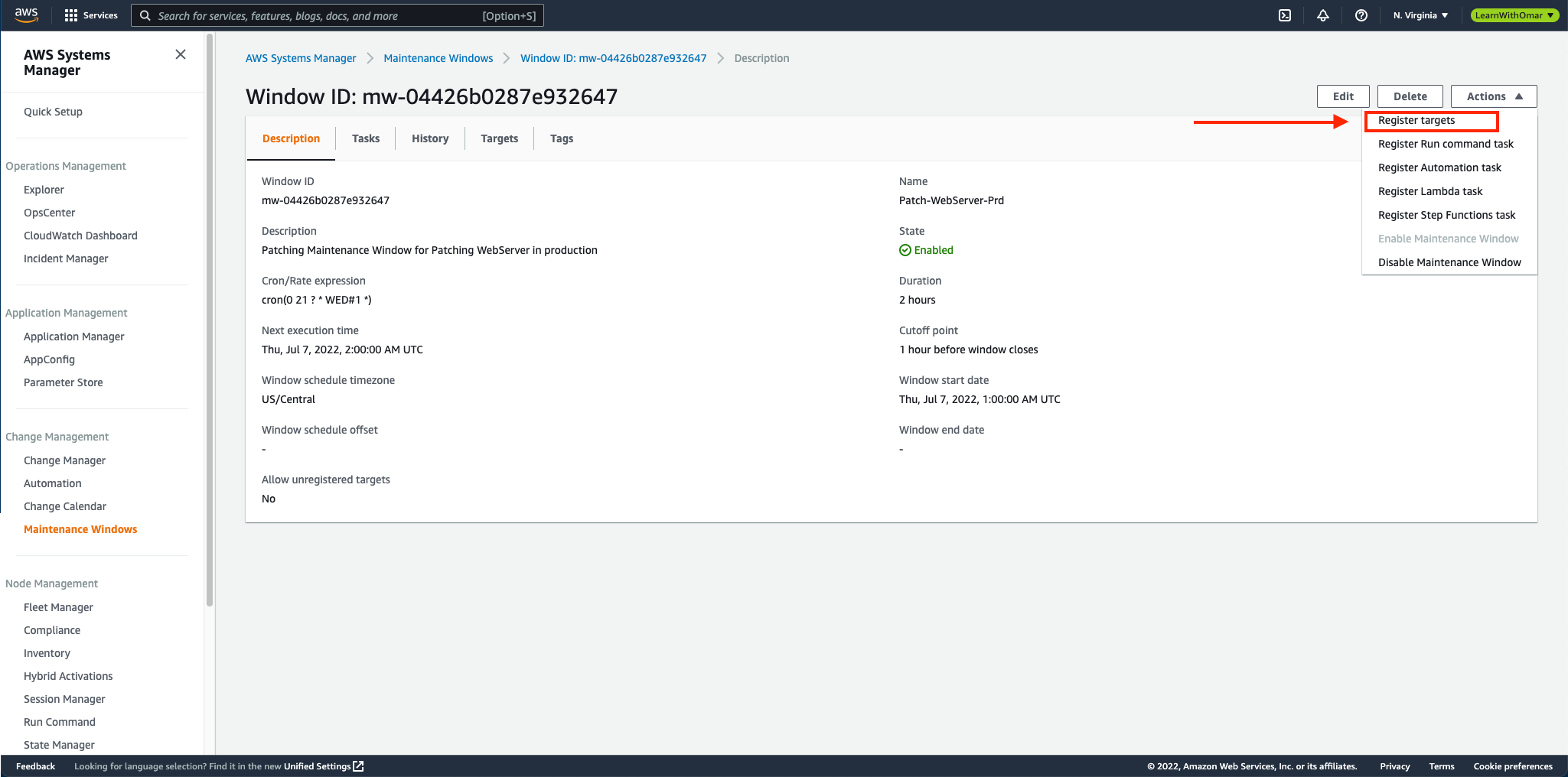
Task: Launch the CloudShell terminal icon
Action: 1285,15
